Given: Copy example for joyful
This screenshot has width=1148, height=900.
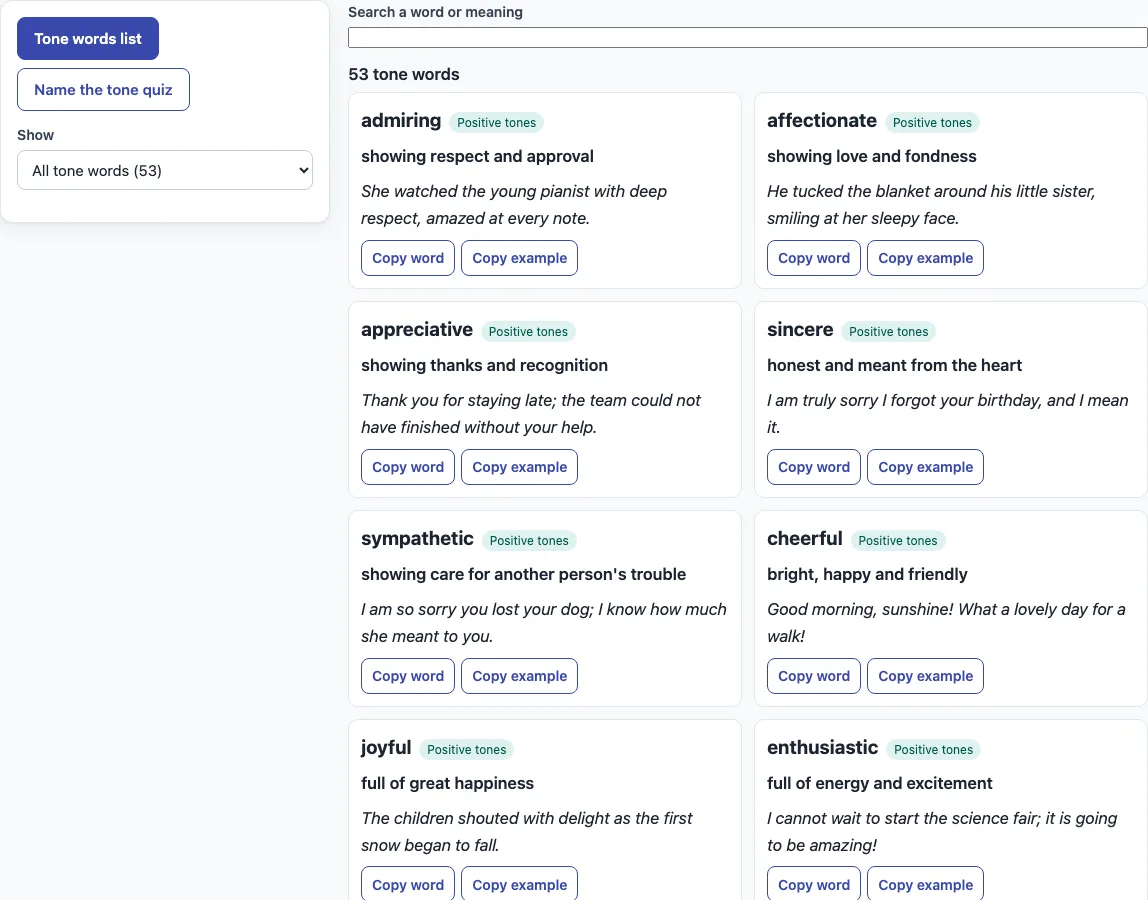Looking at the screenshot, I should (519, 885).
